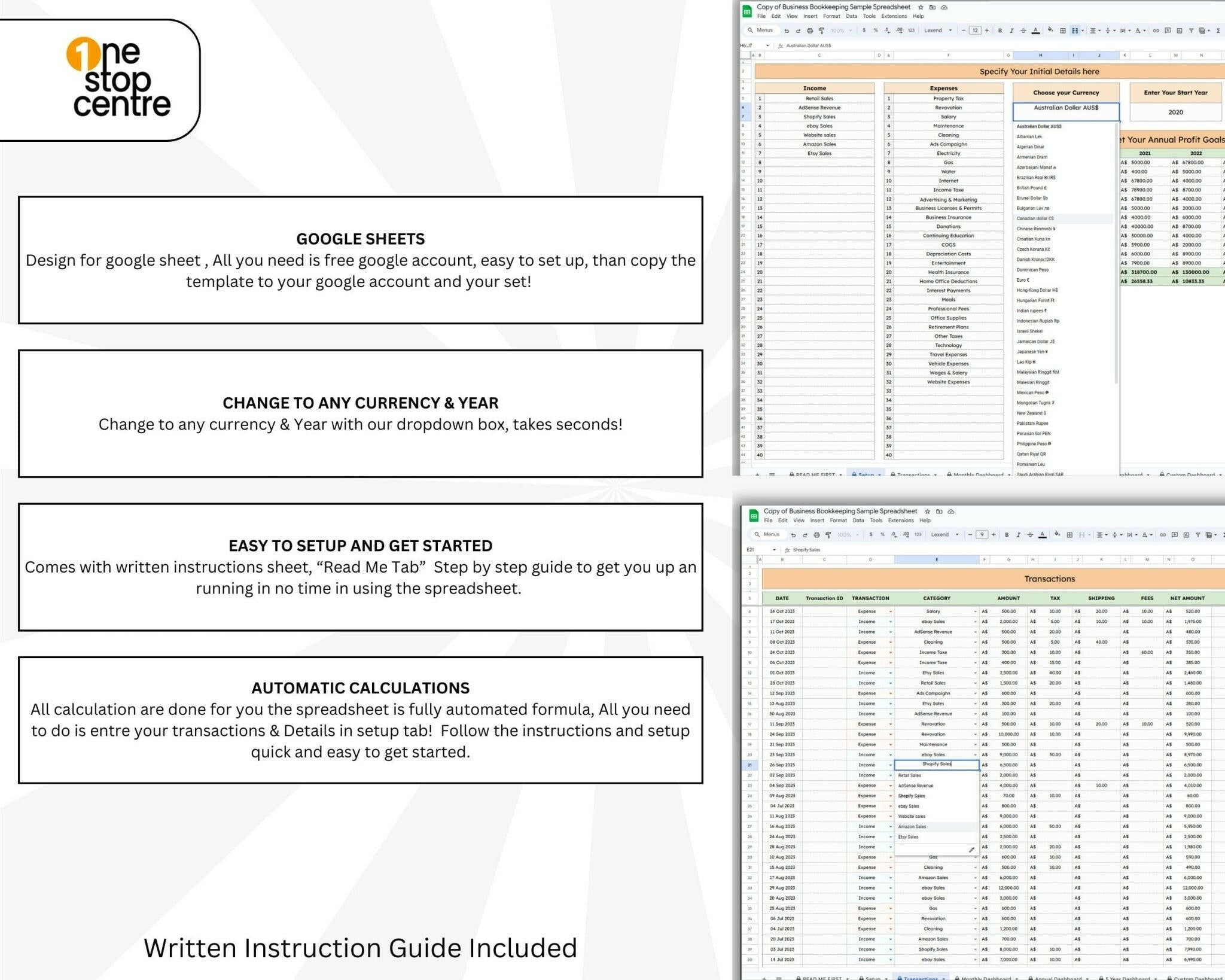Click the print icon in the toolbar

tap(809, 31)
